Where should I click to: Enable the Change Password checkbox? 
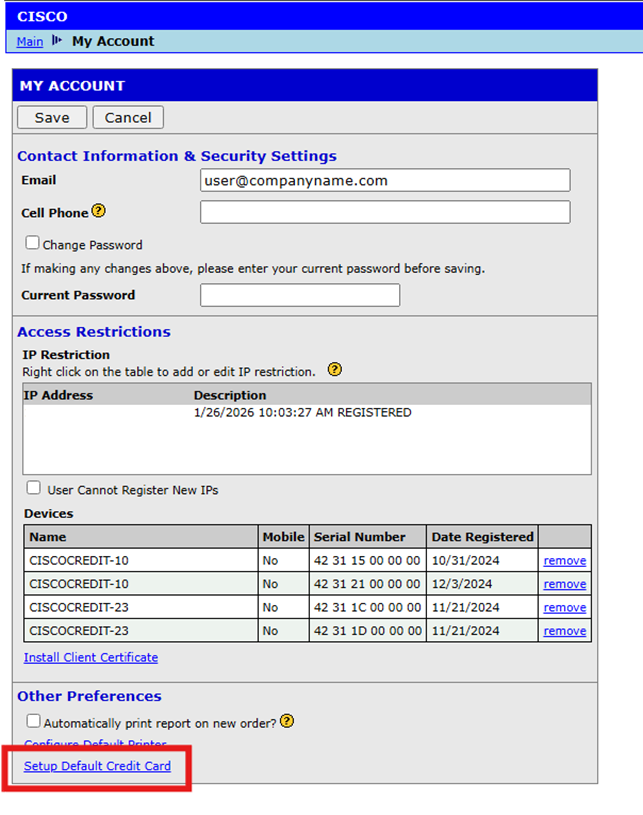pyautogui.click(x=32, y=243)
